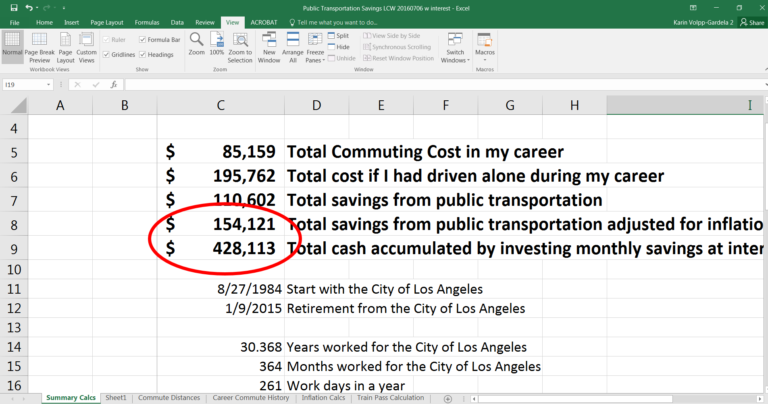Select the 1/9/2015 date cell
768x404 pixels.
(221, 309)
